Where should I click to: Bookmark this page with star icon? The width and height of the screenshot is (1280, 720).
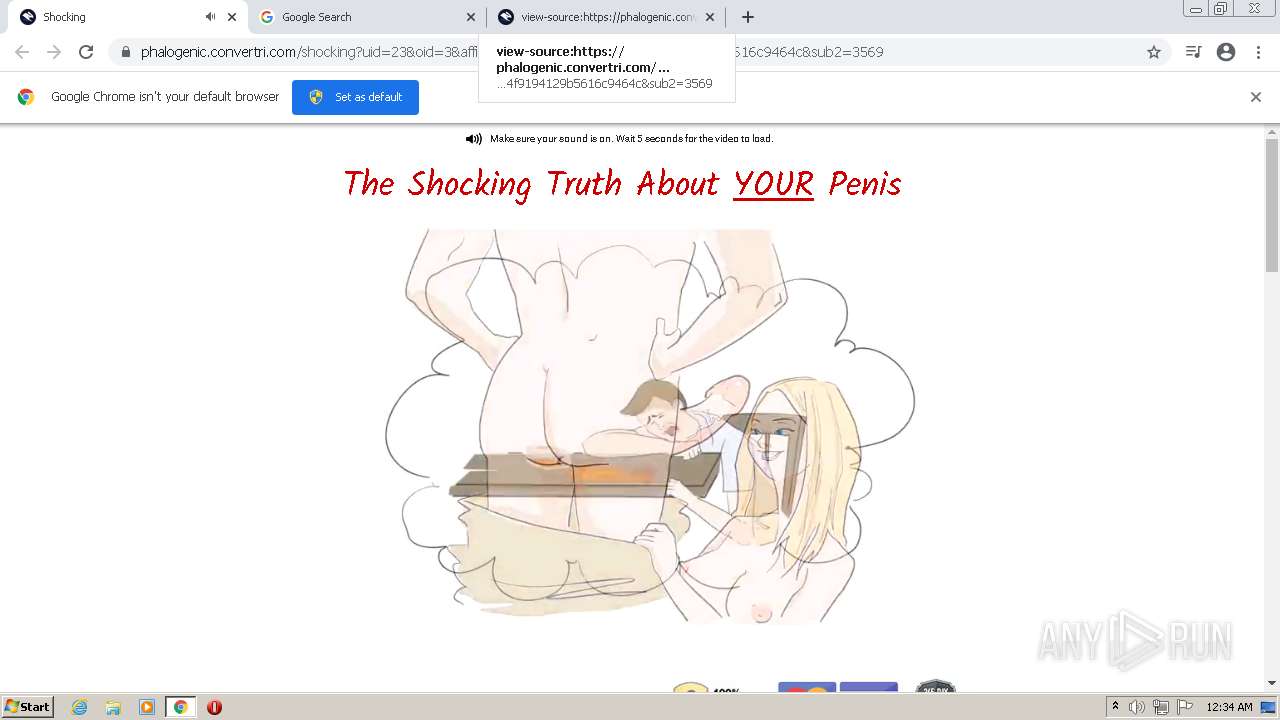pyautogui.click(x=1154, y=52)
